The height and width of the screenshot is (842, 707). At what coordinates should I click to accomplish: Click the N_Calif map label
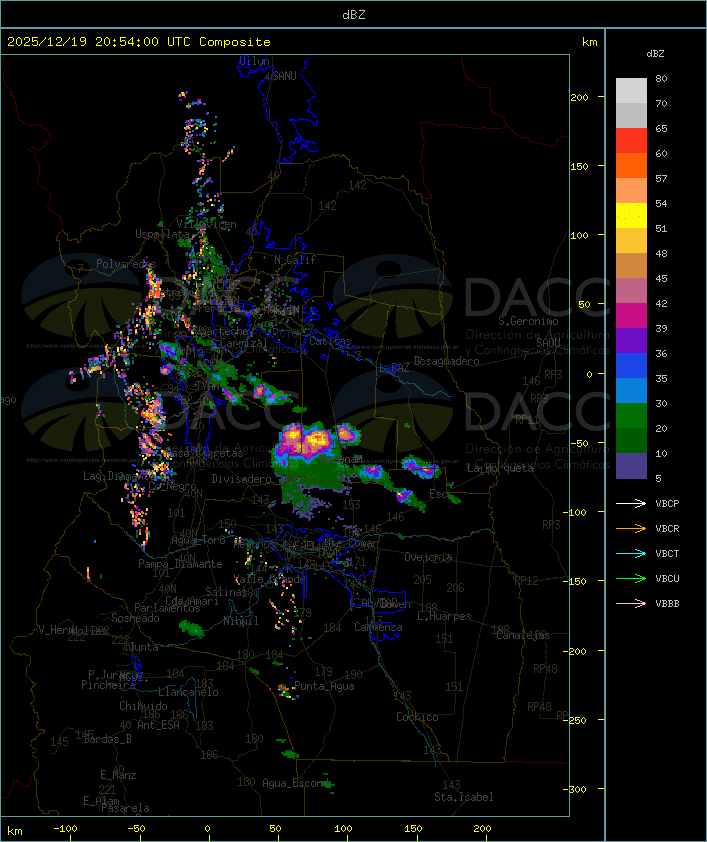(295, 260)
